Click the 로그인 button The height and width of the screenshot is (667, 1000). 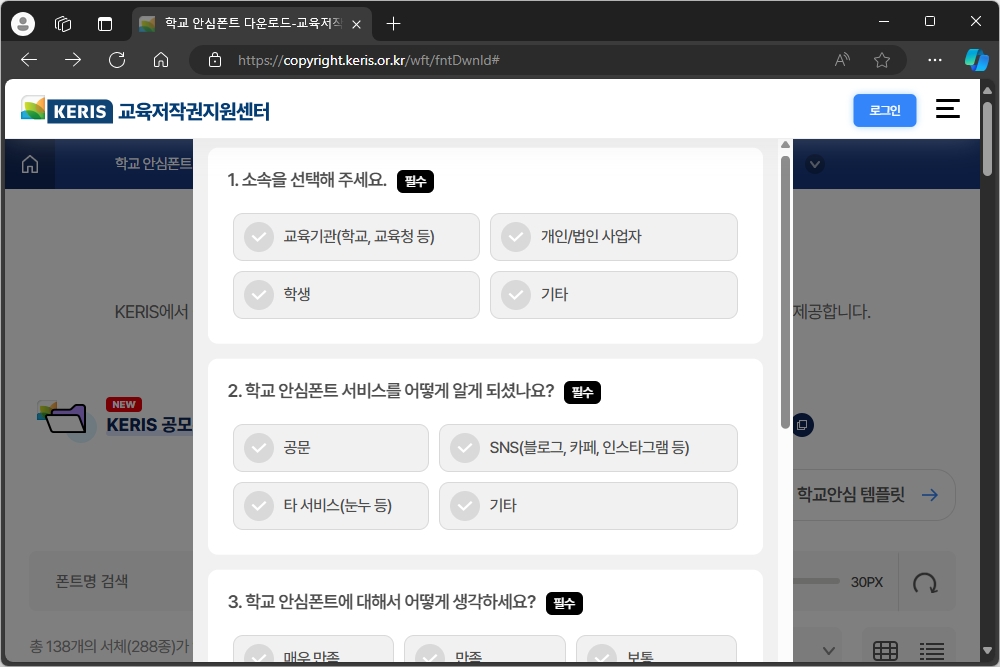pos(885,110)
